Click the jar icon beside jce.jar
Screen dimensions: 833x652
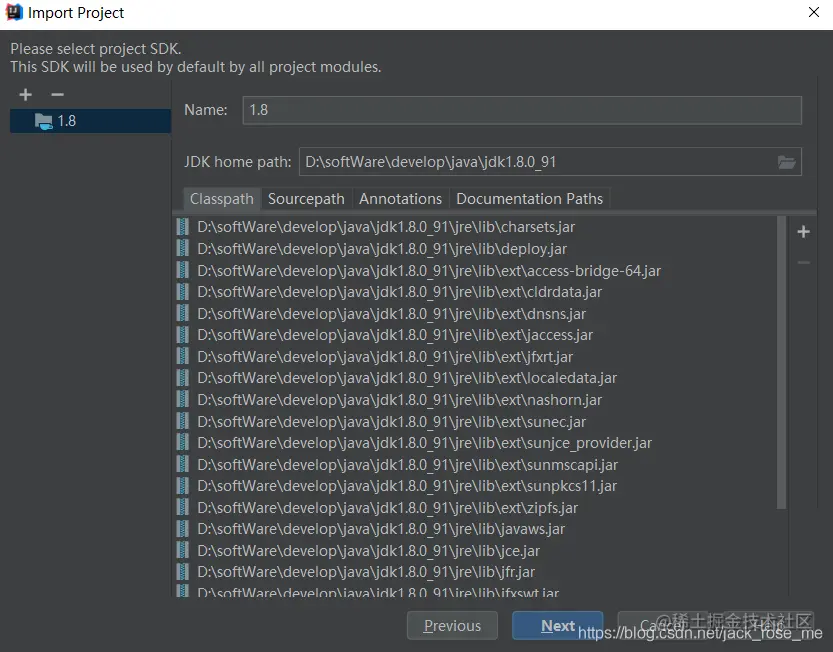[x=182, y=551]
